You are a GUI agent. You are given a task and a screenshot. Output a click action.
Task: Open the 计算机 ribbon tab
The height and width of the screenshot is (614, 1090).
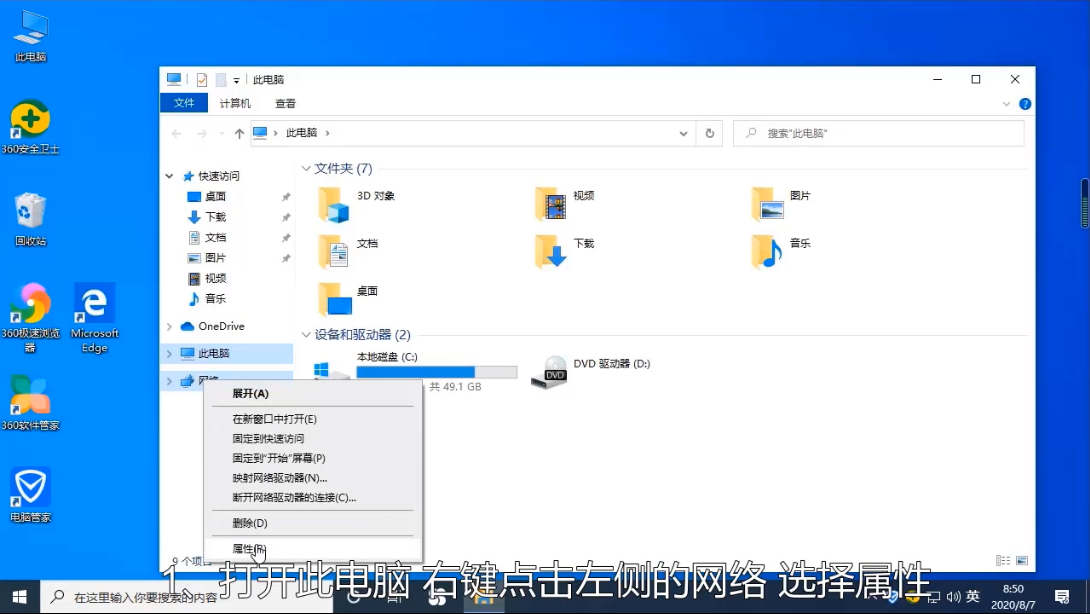tap(235, 103)
